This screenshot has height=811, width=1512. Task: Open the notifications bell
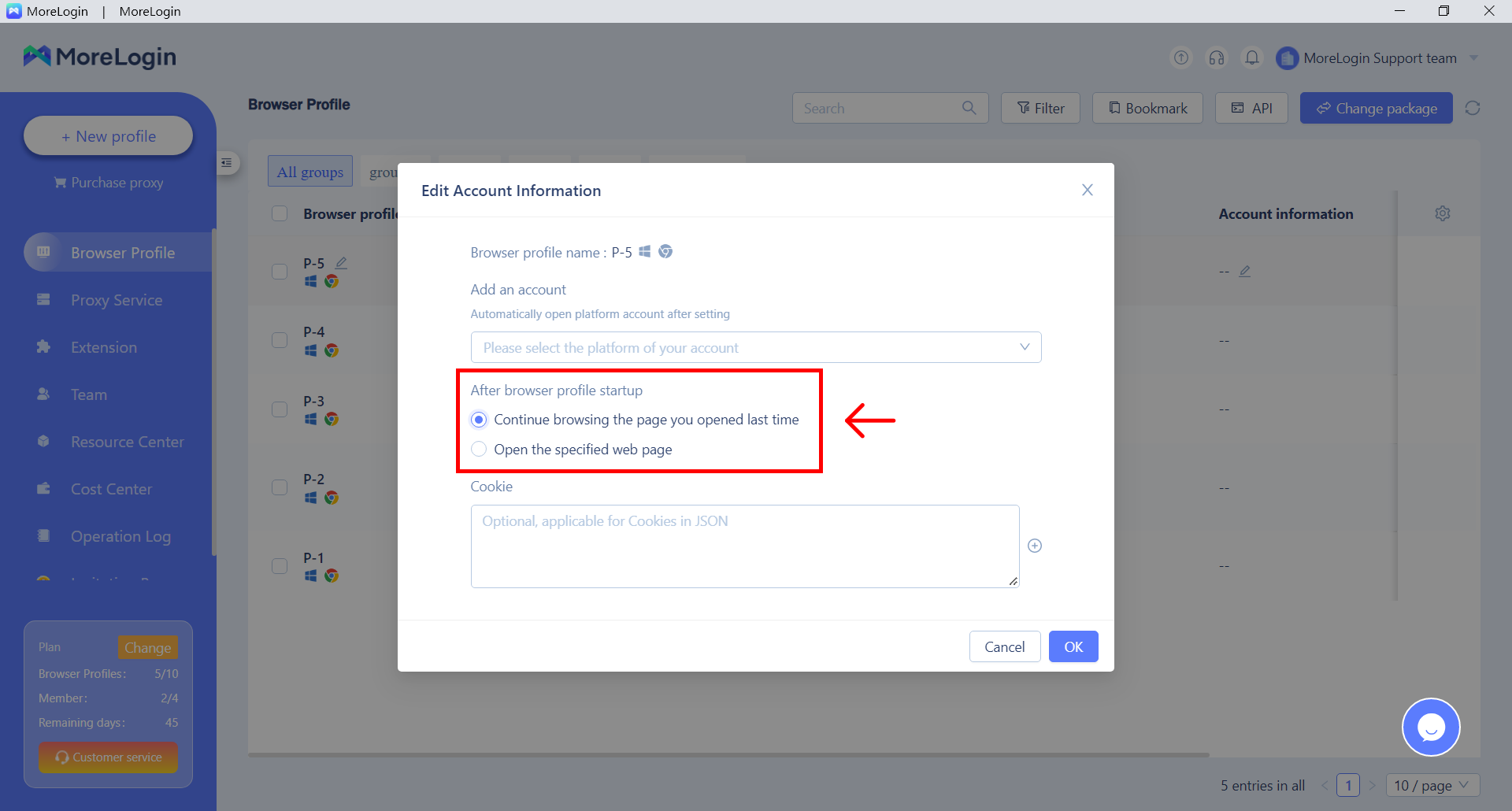coord(1252,57)
